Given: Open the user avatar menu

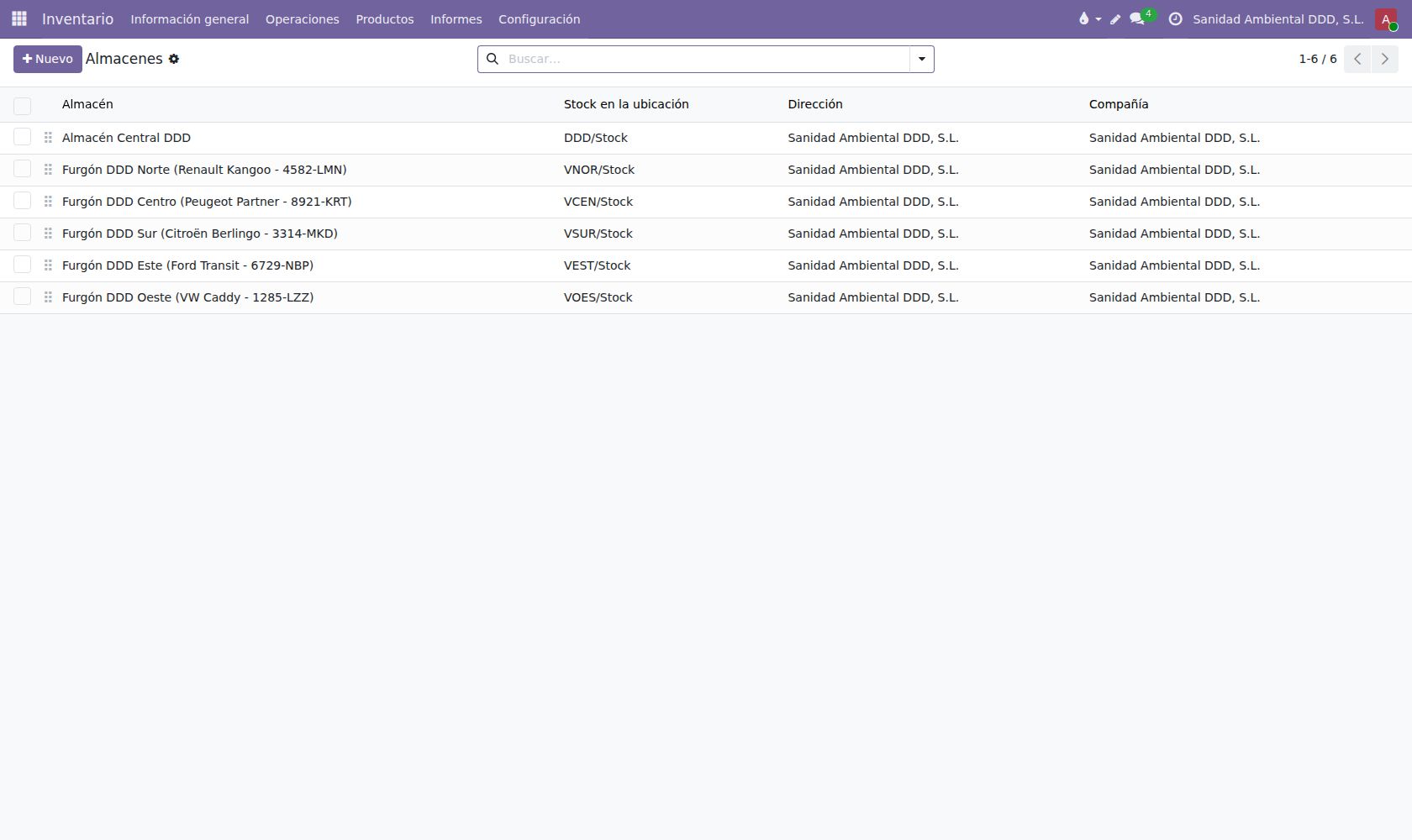Looking at the screenshot, I should click(1386, 19).
